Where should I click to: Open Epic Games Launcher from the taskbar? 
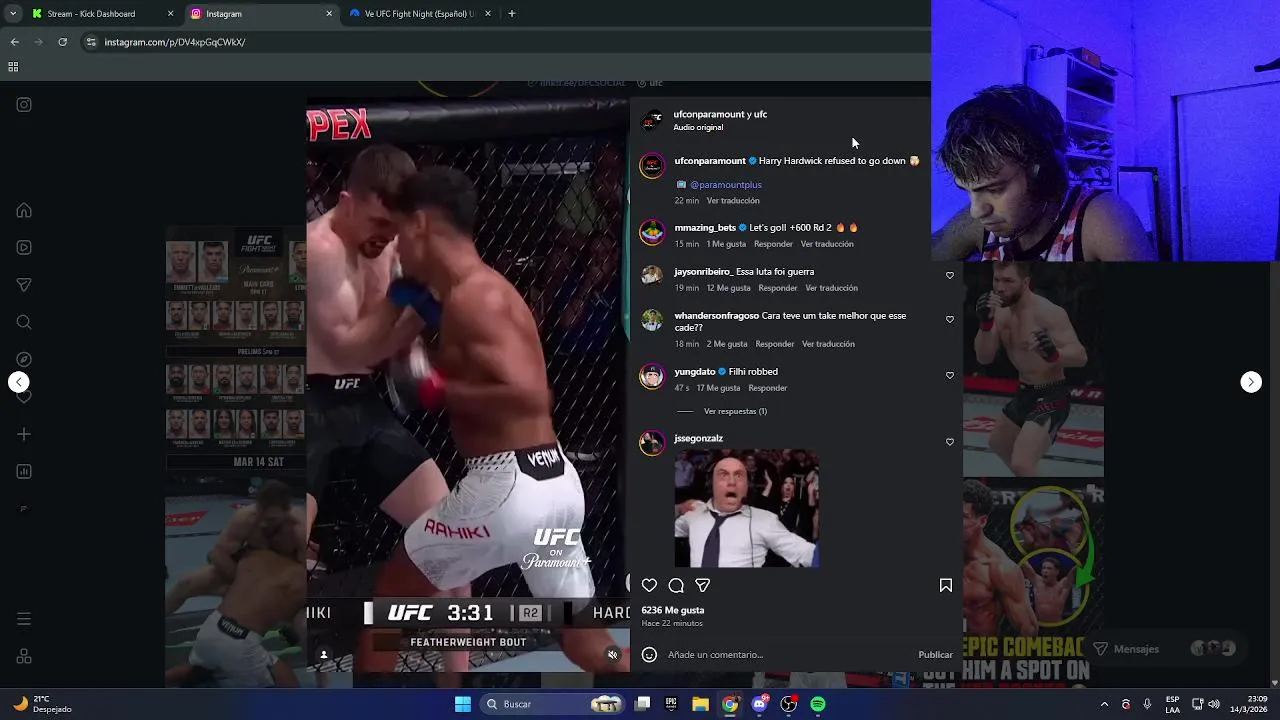[x=671, y=704]
